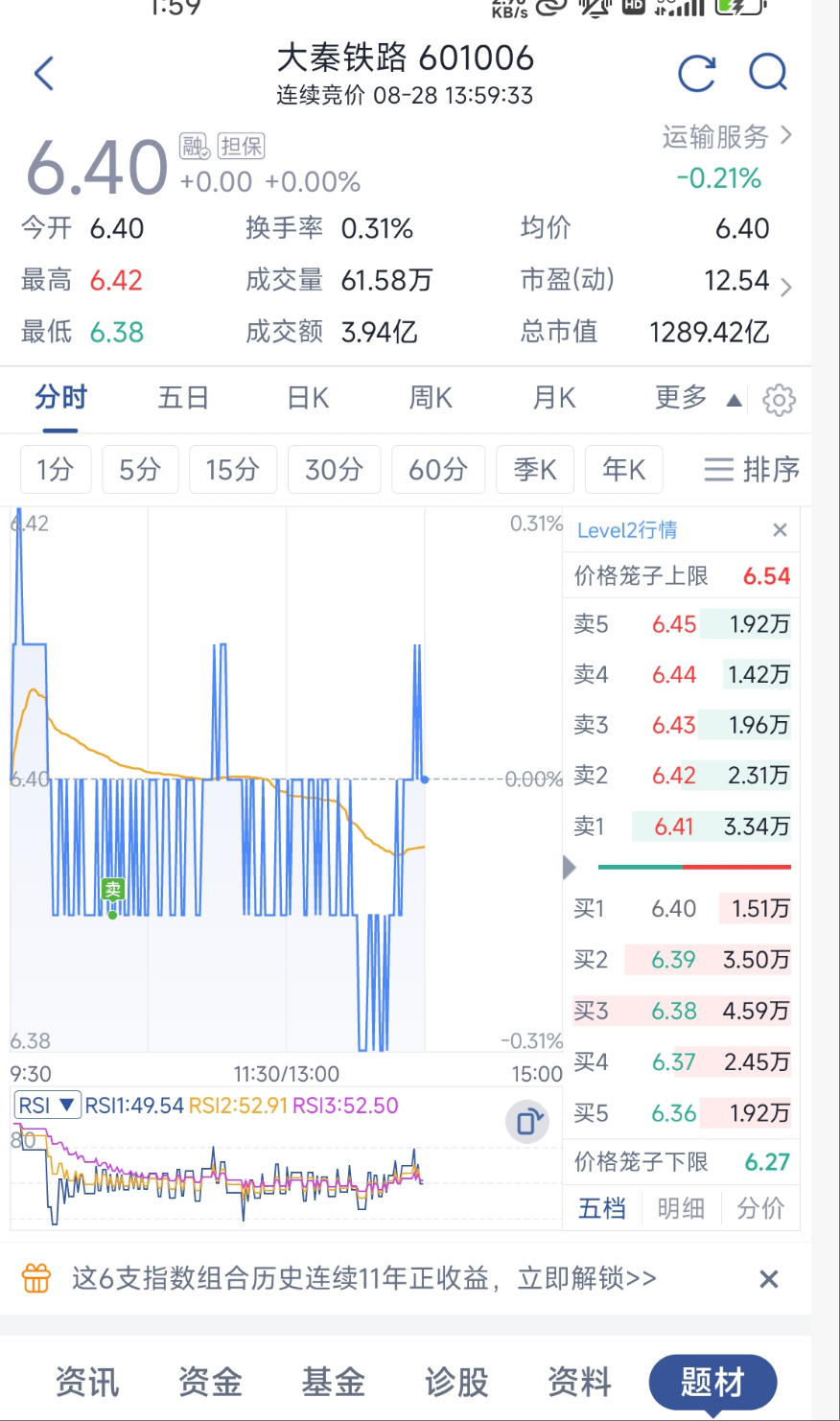Viewport: 840px width, 1421px height.
Task: Expand 更多 chart period menu
Action: pos(698,398)
